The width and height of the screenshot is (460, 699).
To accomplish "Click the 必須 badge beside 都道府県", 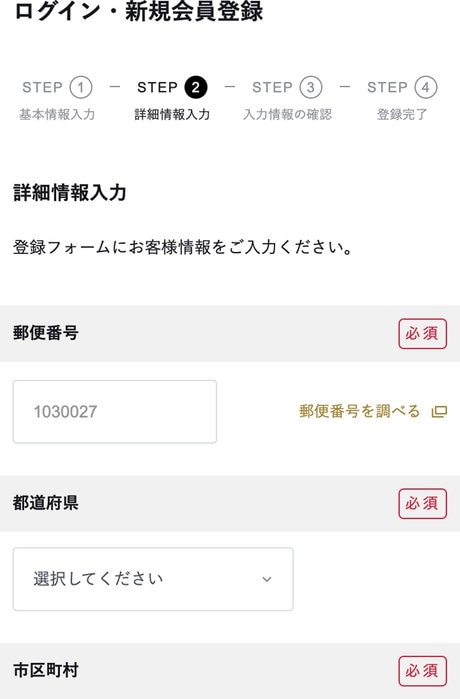I will pos(422,503).
